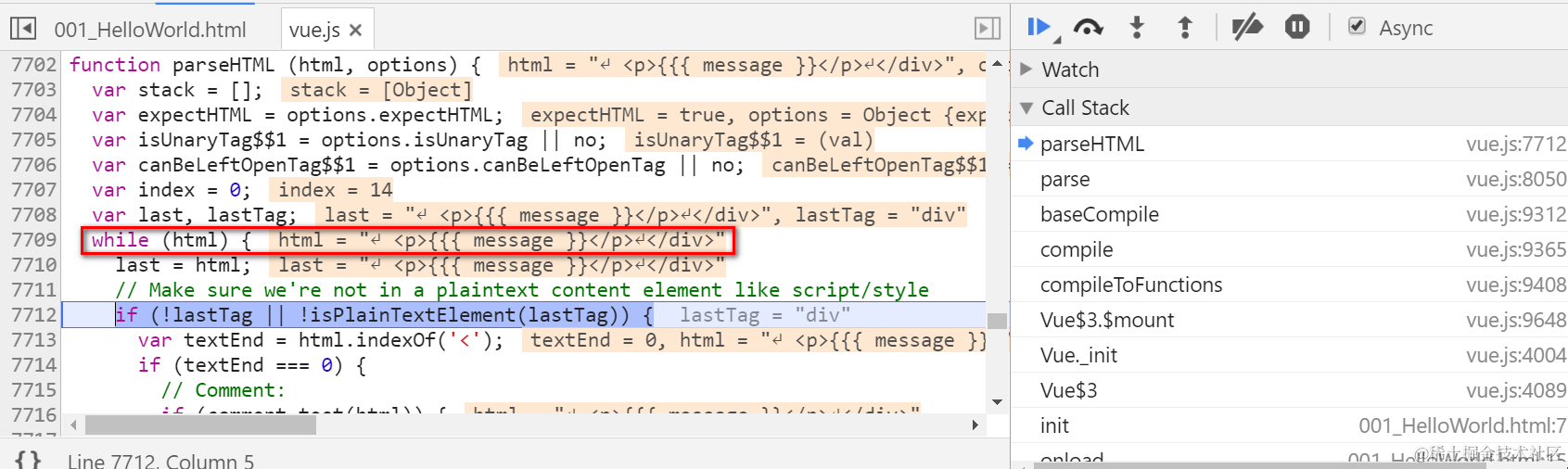
Task: Step out of current function
Action: coord(1185,28)
